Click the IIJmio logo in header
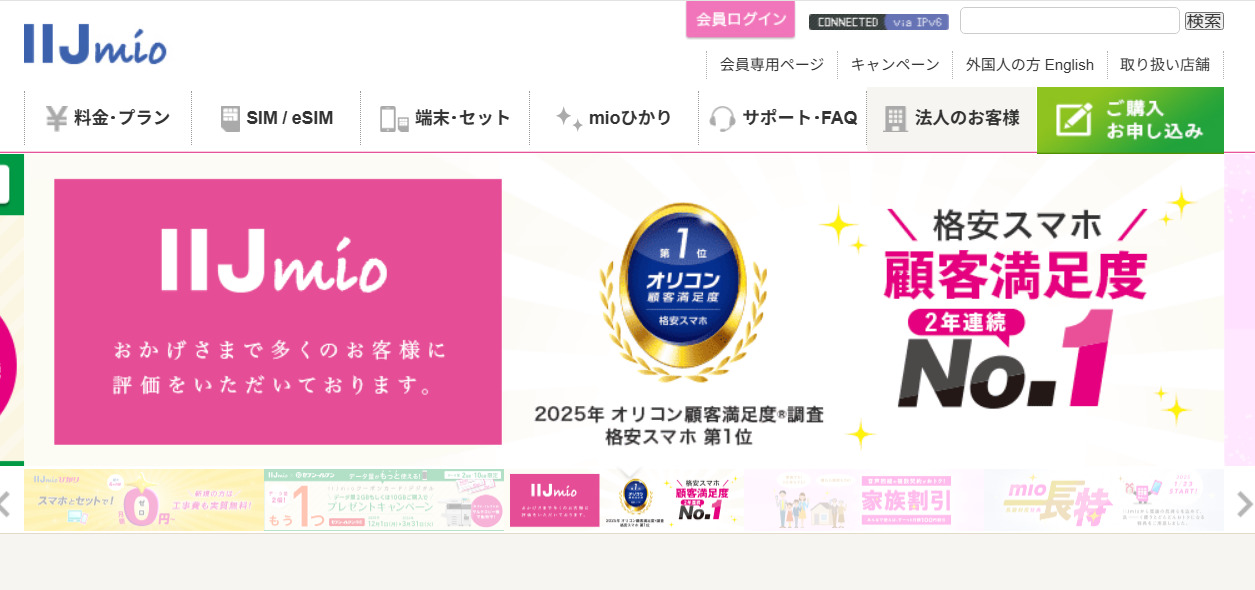 pyautogui.click(x=95, y=44)
